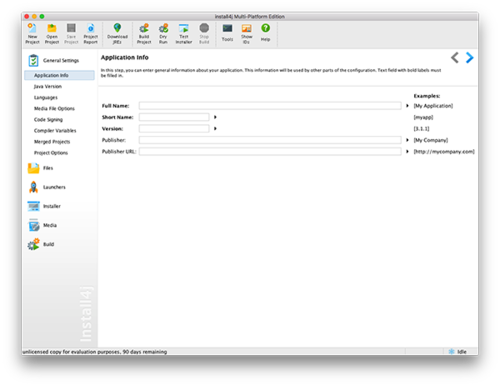Screen dimensions: 500x386
Task: Go to next step with blue arrow
Action: click(x=469, y=58)
